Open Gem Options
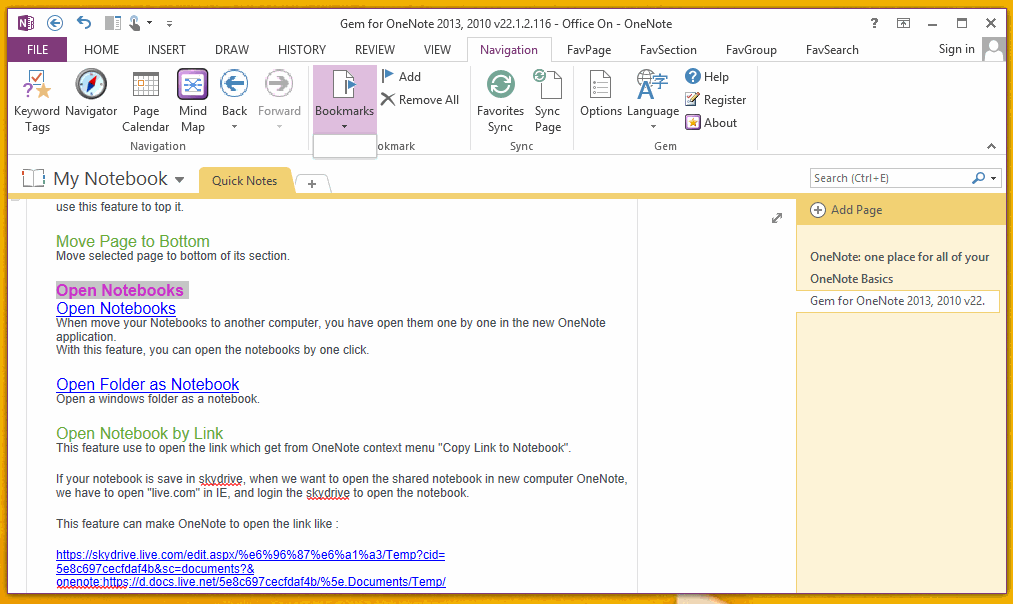 pyautogui.click(x=600, y=94)
